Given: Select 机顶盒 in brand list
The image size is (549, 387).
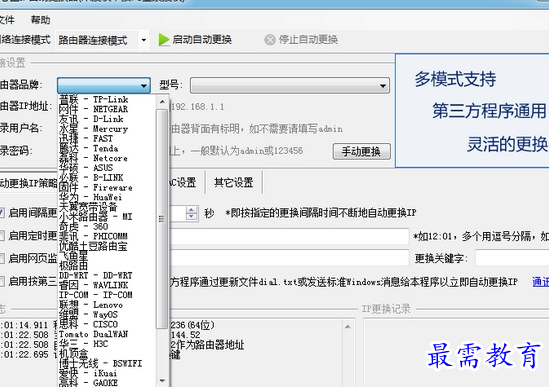Looking at the screenshot, I should click(106, 354).
